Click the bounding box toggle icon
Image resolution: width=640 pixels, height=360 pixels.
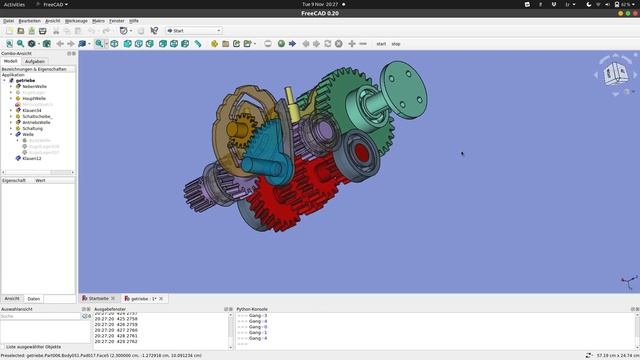(47, 44)
